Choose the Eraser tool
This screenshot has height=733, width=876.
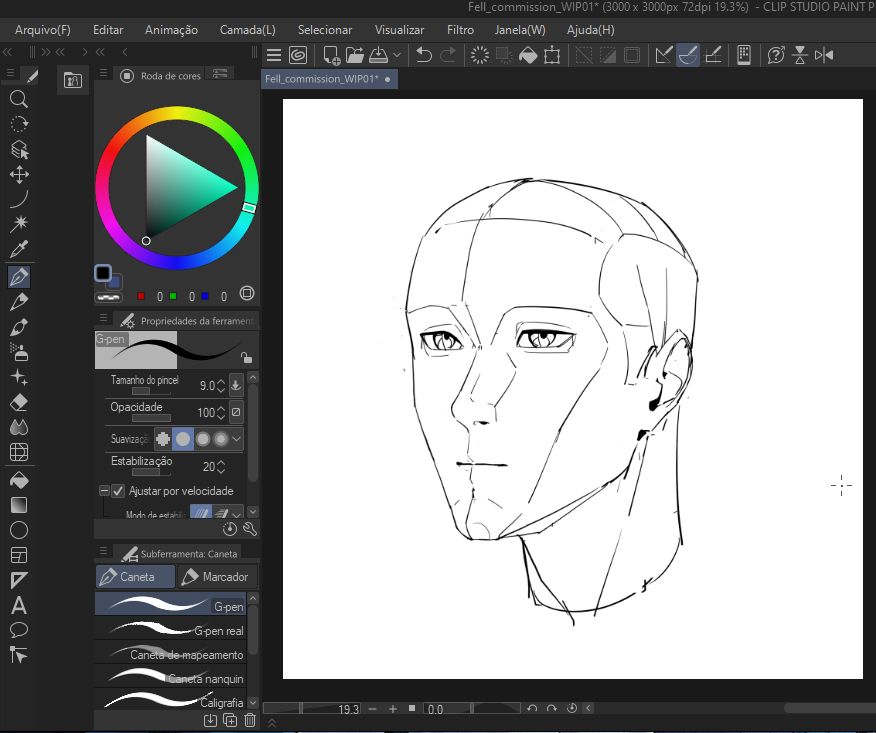point(18,402)
